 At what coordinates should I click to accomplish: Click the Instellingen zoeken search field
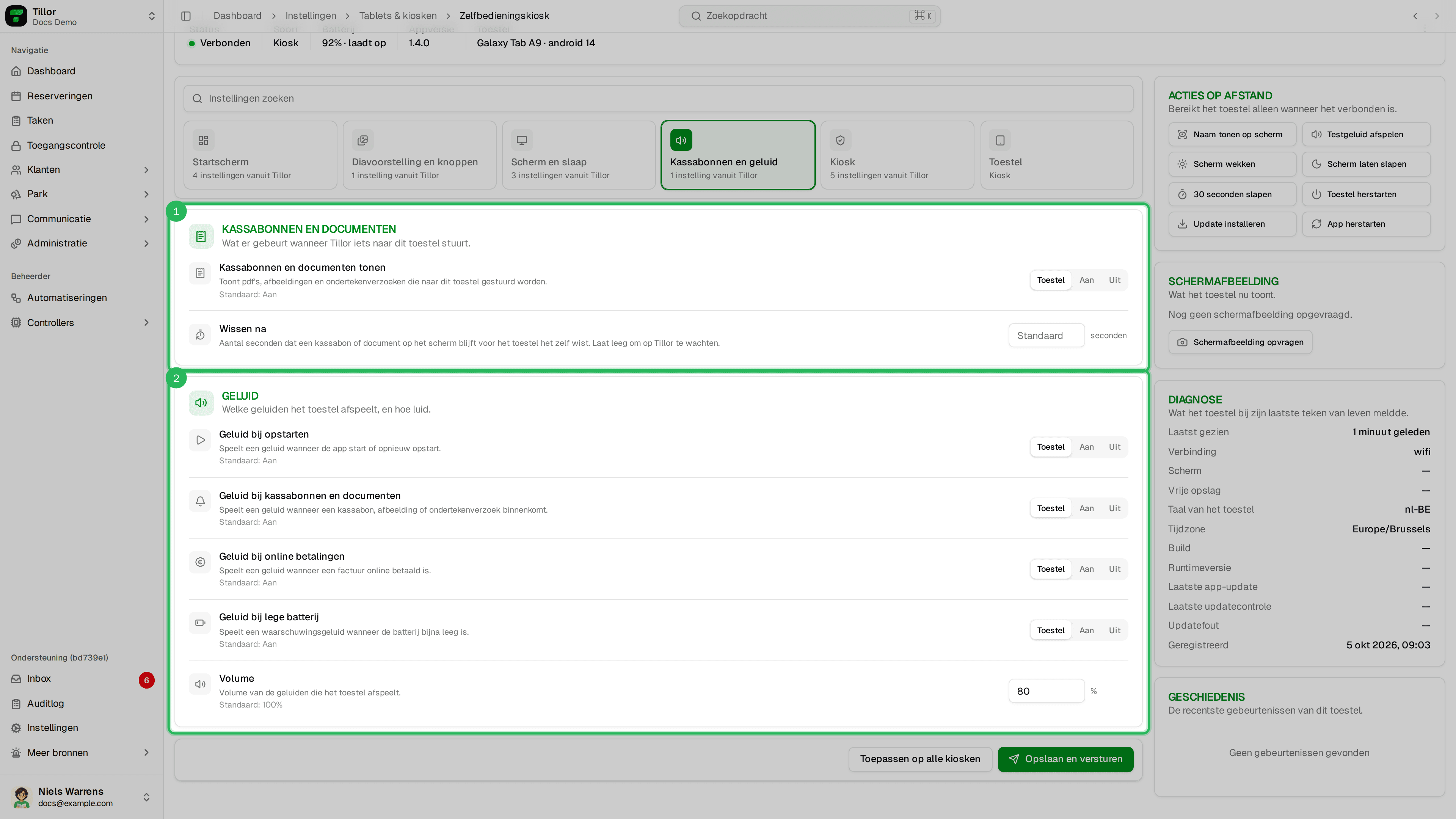click(659, 98)
